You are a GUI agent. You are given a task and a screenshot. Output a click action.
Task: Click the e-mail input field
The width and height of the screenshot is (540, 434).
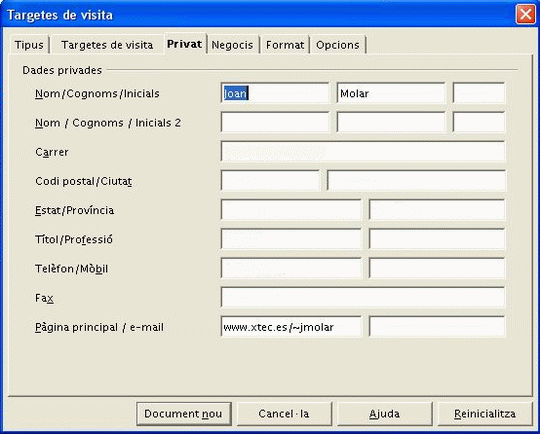(x=437, y=327)
